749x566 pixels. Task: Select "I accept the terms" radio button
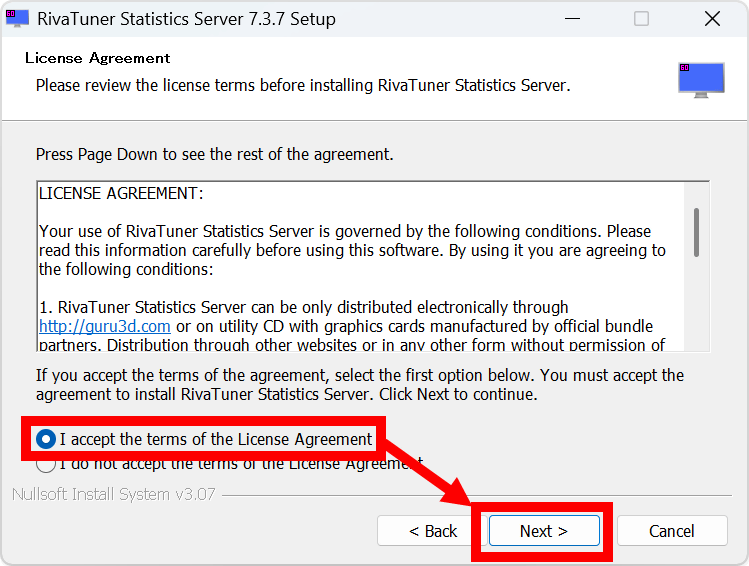(45, 439)
